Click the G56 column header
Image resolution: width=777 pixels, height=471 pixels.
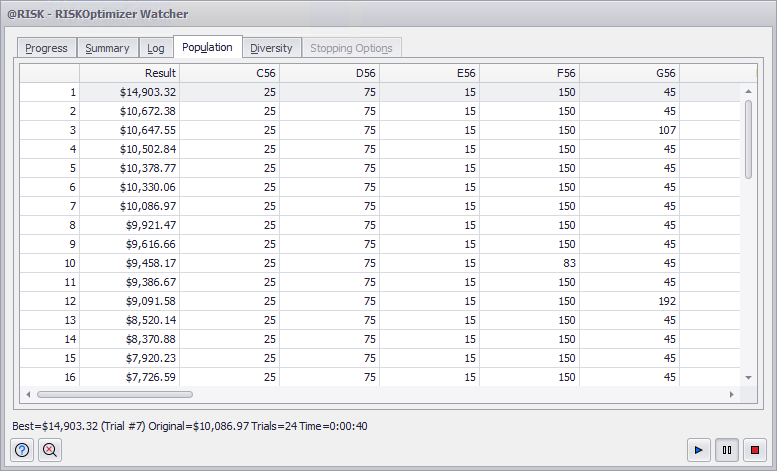(x=630, y=73)
